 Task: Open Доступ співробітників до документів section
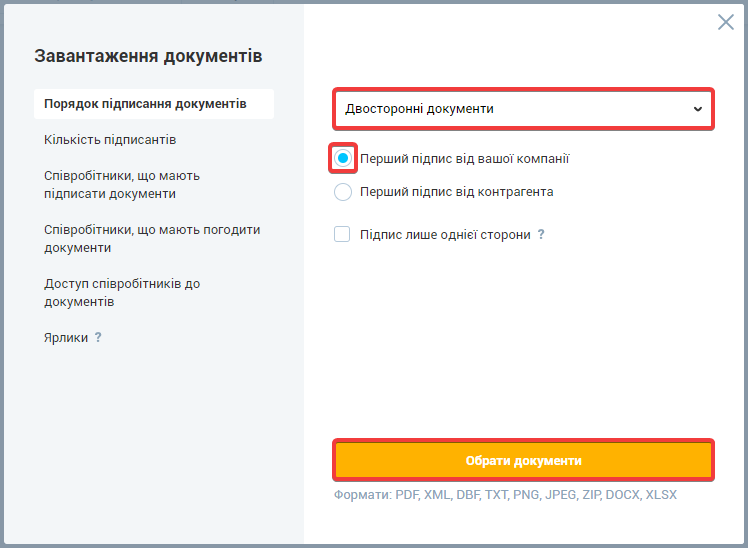[122, 292]
